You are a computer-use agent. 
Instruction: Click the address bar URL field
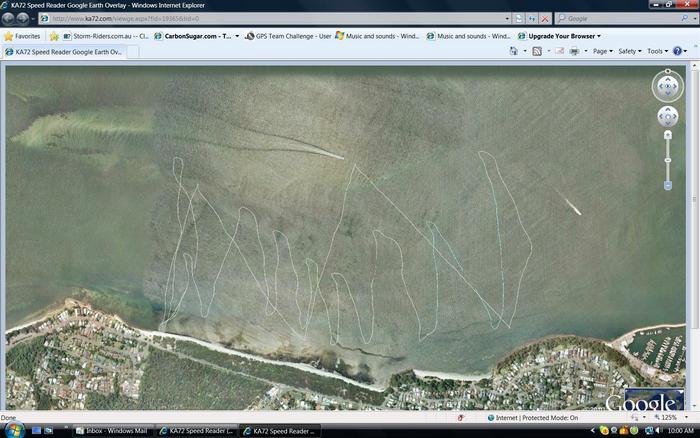tap(270, 18)
